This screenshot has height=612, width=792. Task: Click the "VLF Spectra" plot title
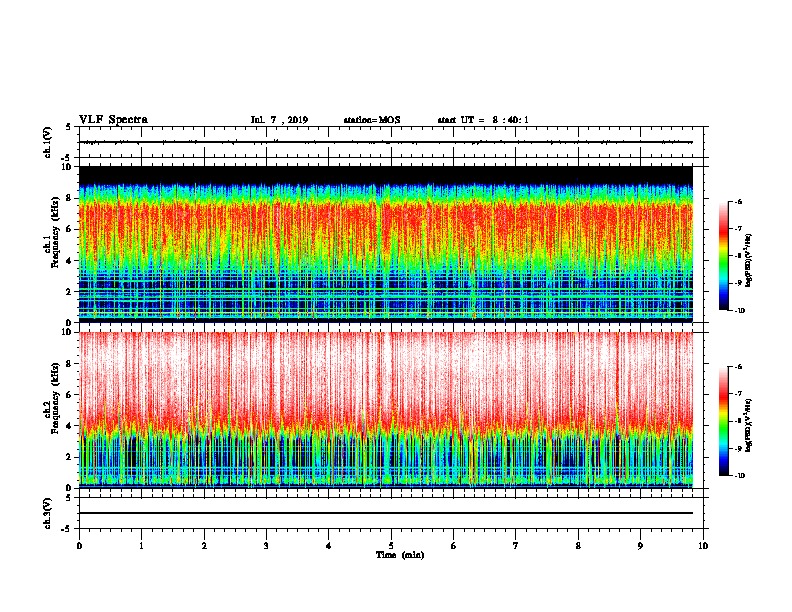tap(113, 120)
